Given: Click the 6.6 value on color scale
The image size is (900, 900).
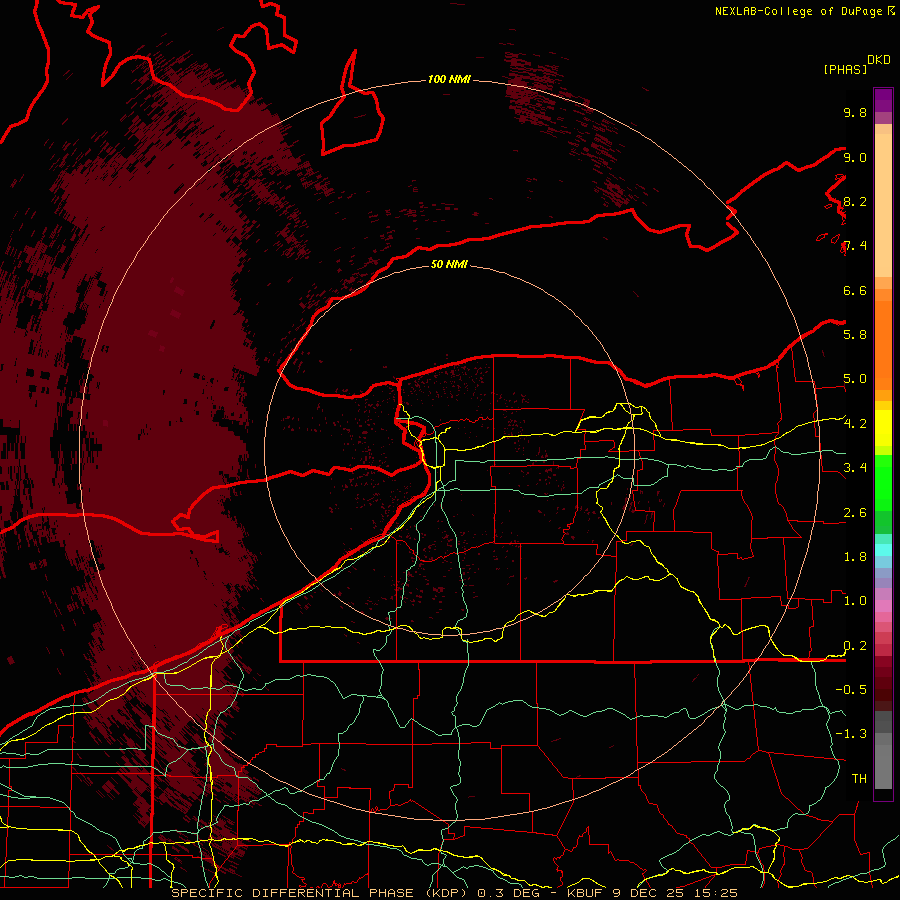Looking at the screenshot, I should (x=855, y=290).
